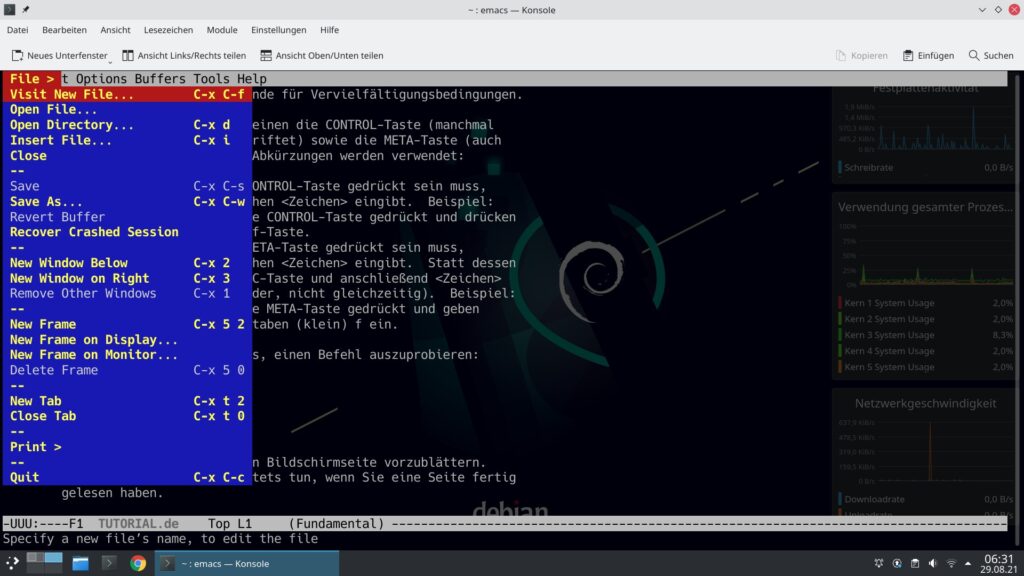
Task: Launch the pinned Konsole terminal icon
Action: point(109,563)
